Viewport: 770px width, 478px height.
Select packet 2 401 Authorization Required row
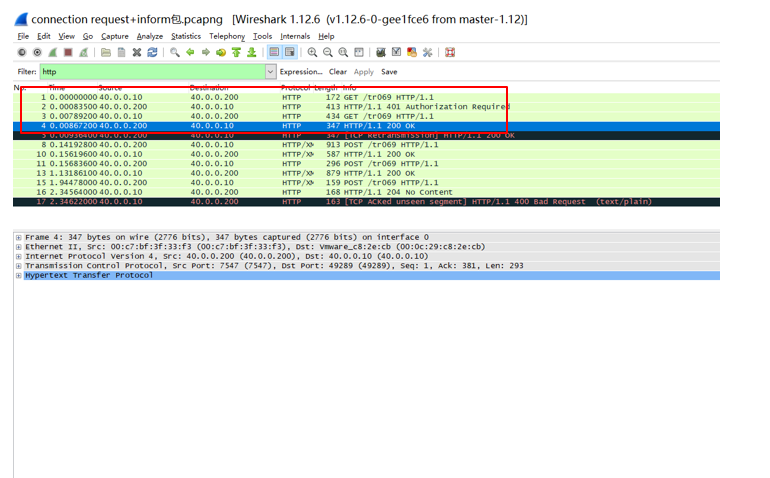pos(366,107)
